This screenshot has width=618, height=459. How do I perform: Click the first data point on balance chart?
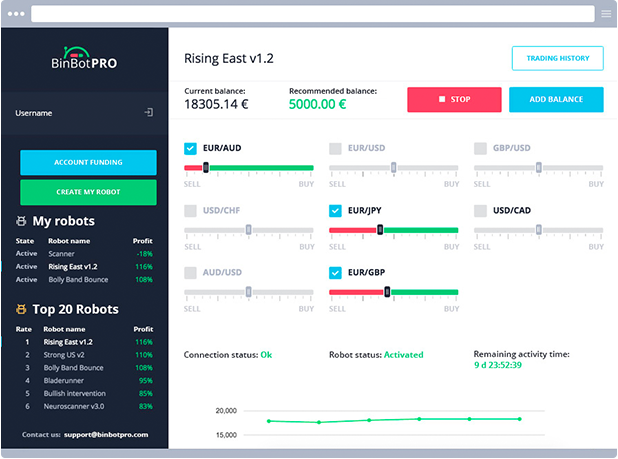tap(269, 421)
